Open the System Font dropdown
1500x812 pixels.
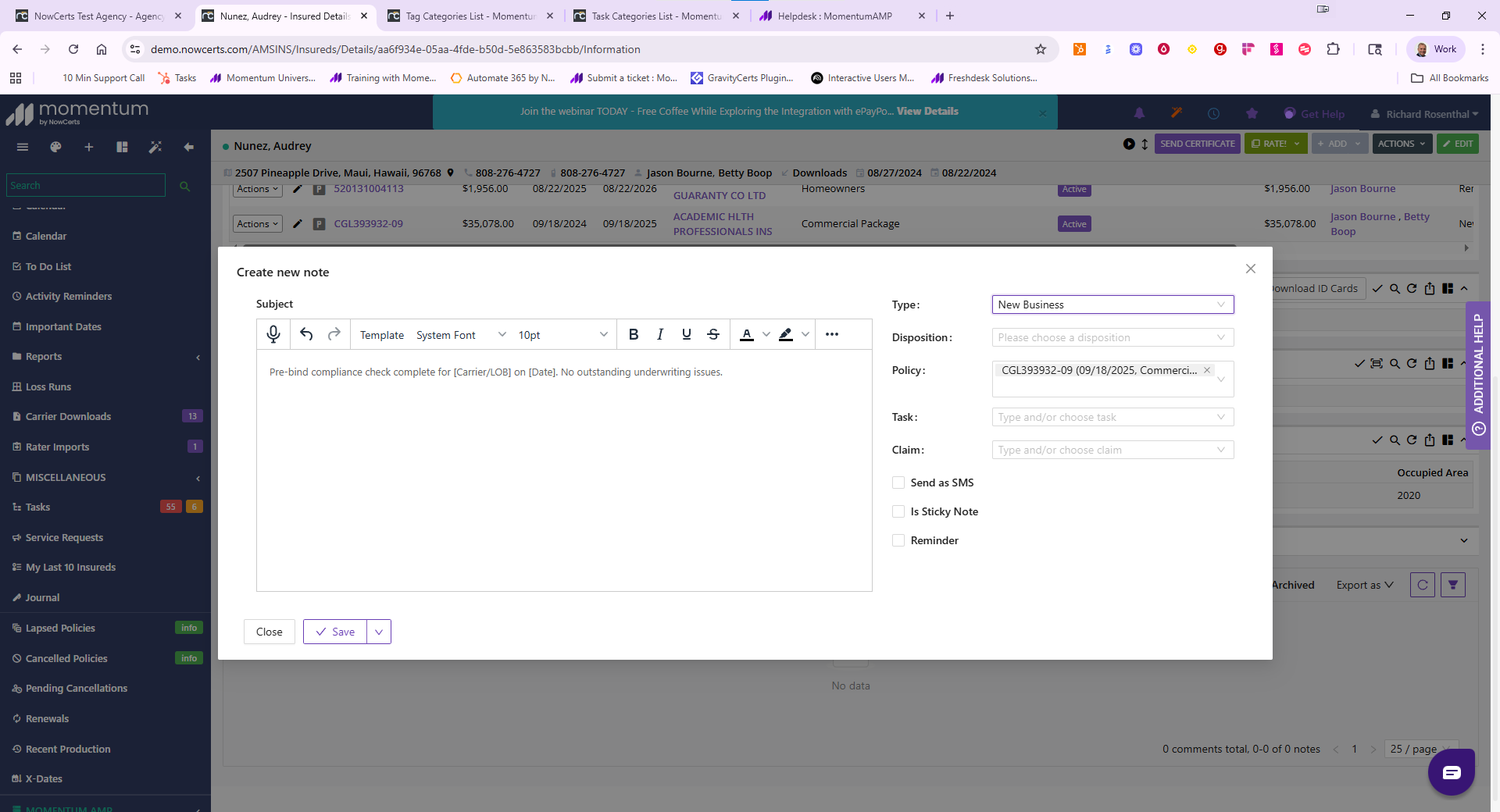tap(461, 335)
